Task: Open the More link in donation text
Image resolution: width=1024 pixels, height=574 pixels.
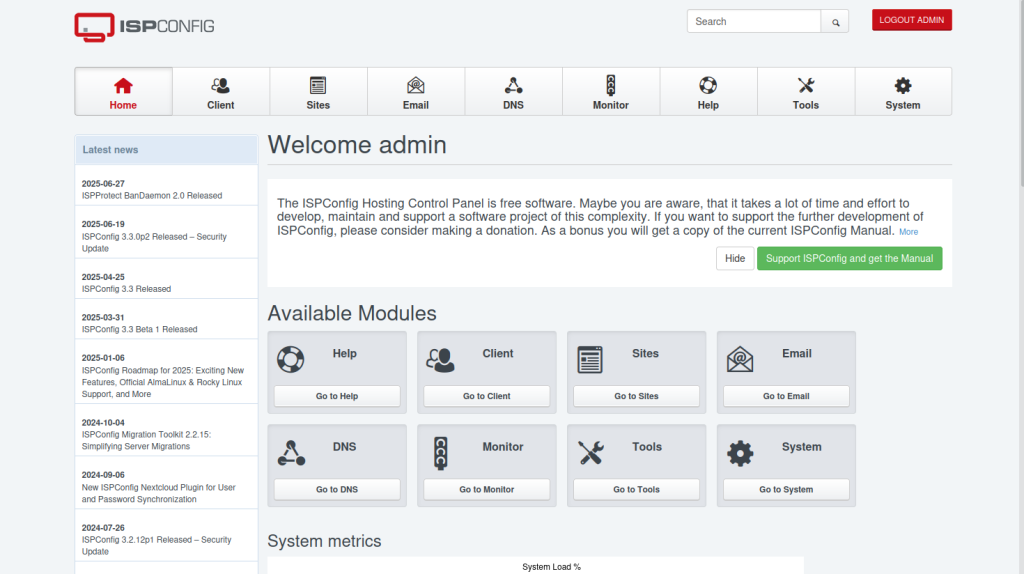Action: coord(908,232)
